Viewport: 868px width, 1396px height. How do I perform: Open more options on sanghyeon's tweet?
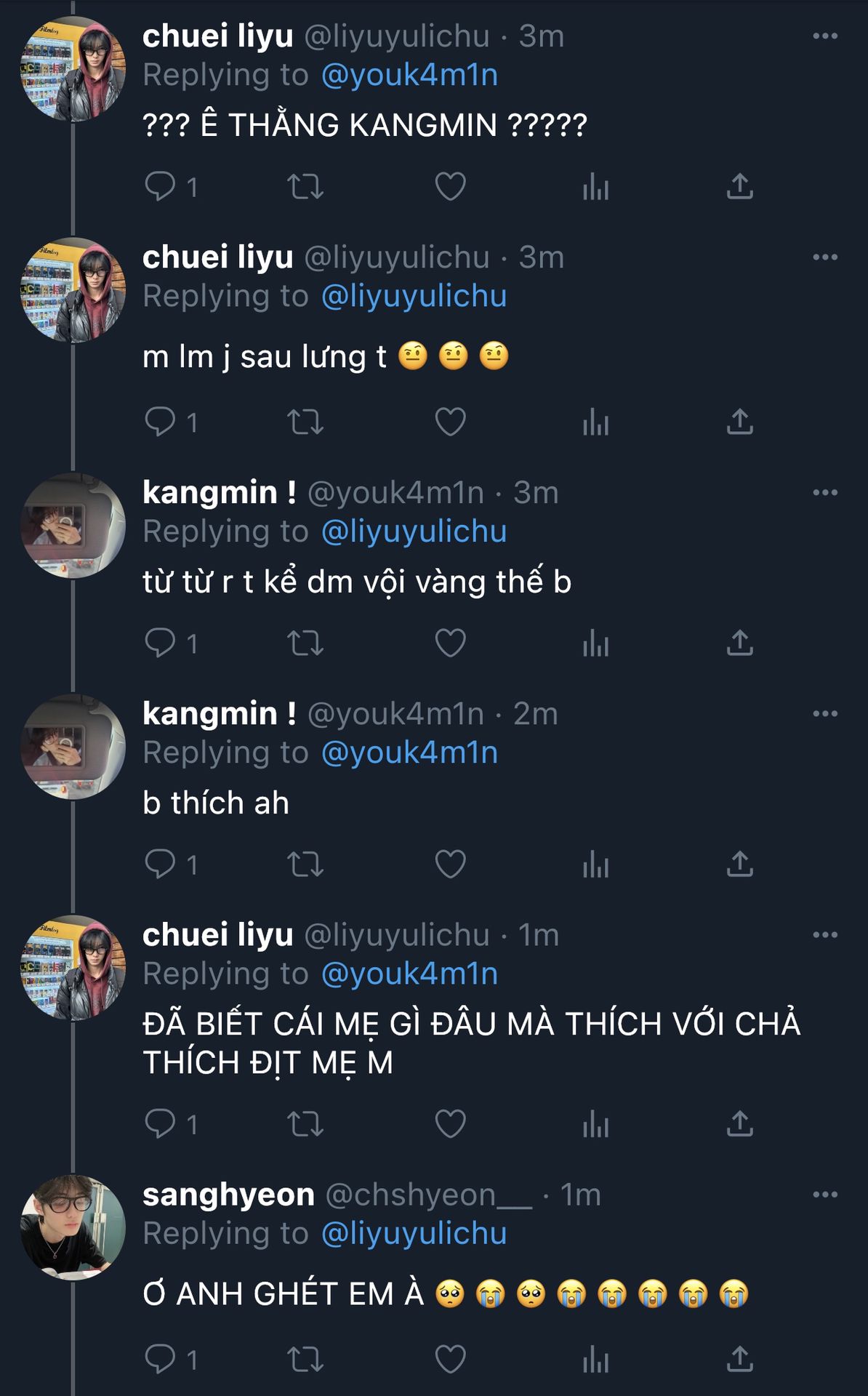point(825,1195)
